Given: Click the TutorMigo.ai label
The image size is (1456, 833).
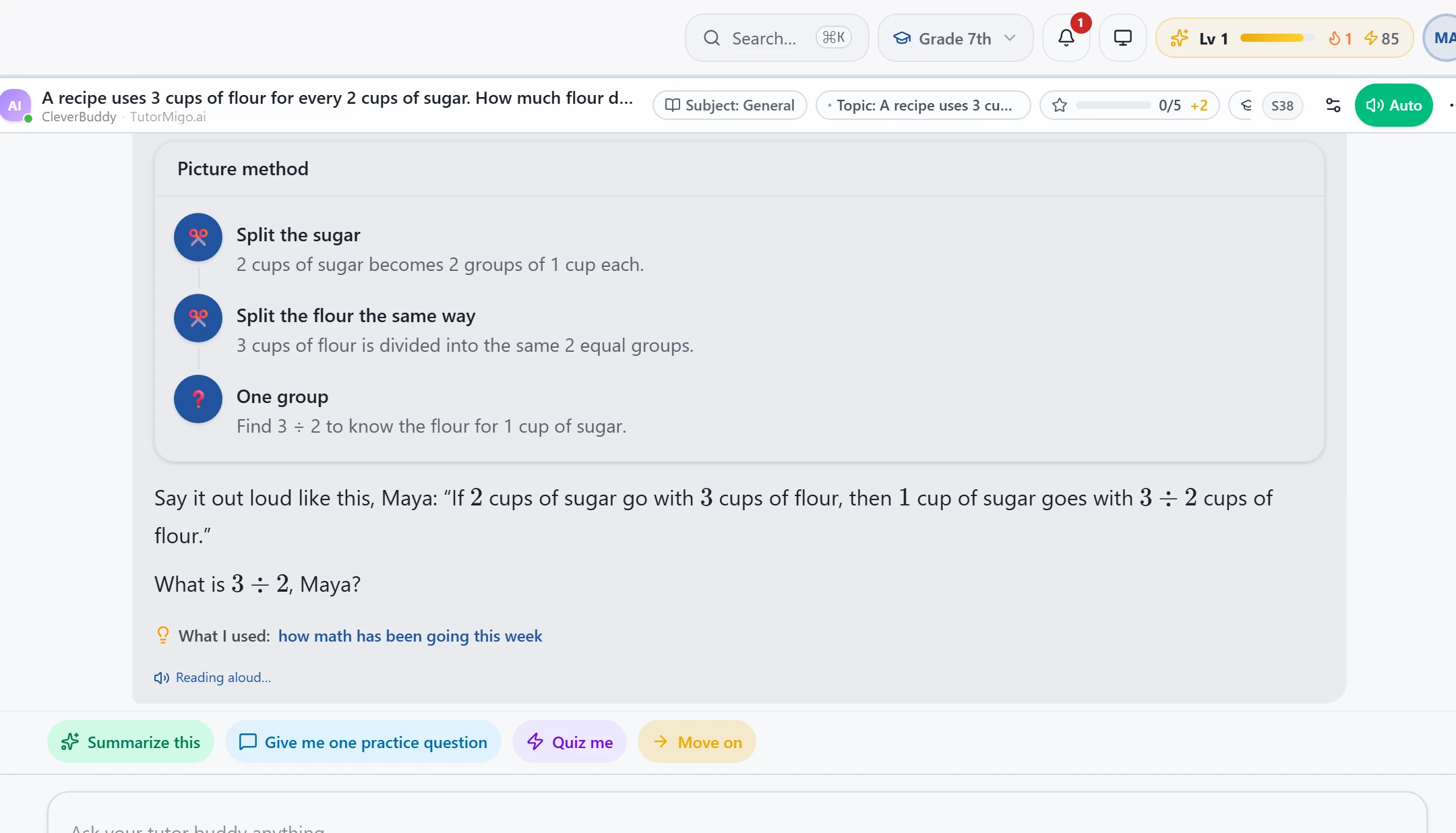Looking at the screenshot, I should tap(168, 117).
